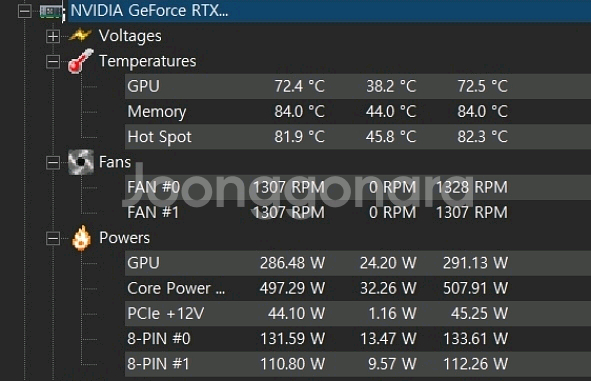
Task: Click the Powers flame icon
Action: coord(81,238)
